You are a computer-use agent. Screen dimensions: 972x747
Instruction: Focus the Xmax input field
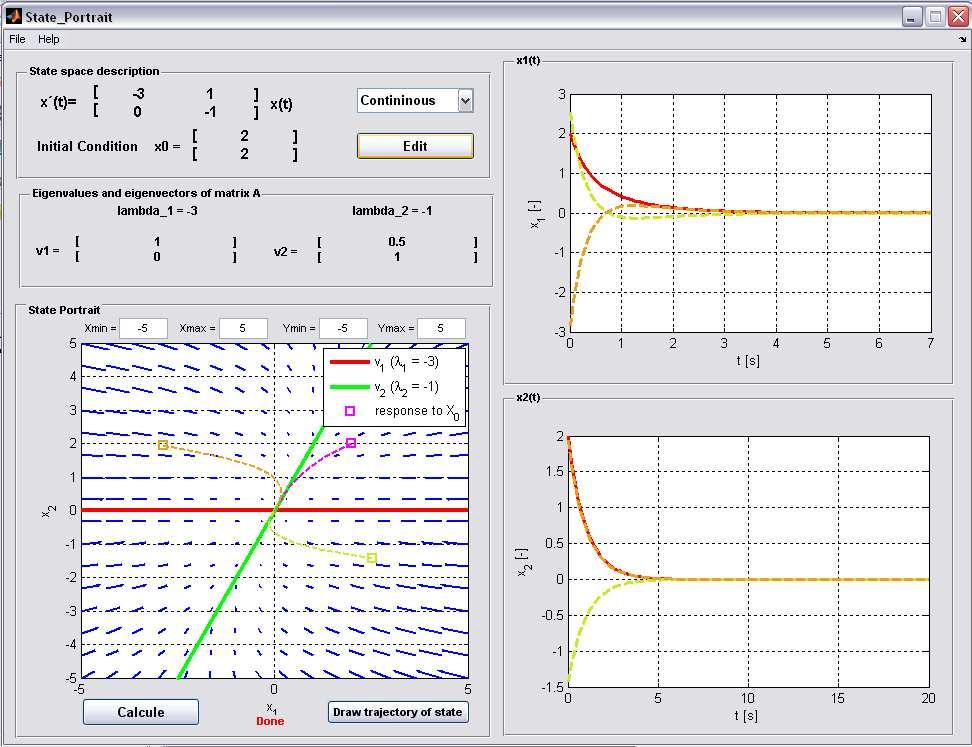pyautogui.click(x=243, y=329)
